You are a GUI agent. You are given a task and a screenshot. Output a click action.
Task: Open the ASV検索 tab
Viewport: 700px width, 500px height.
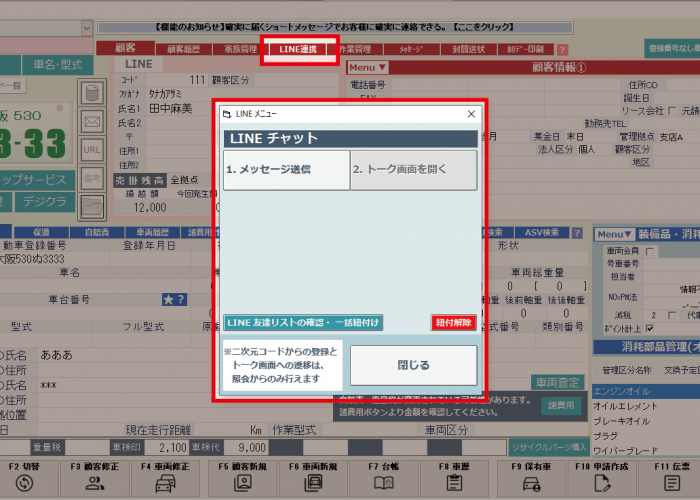click(x=542, y=233)
